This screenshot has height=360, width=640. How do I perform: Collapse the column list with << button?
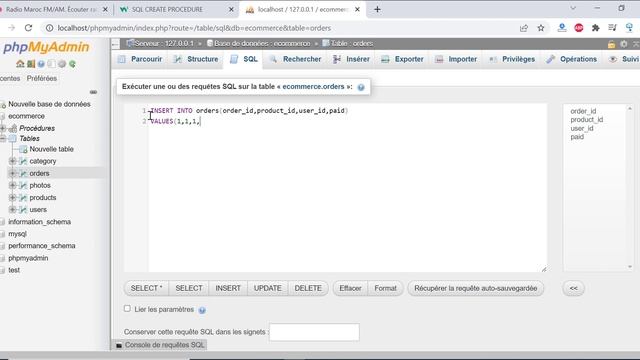573,289
